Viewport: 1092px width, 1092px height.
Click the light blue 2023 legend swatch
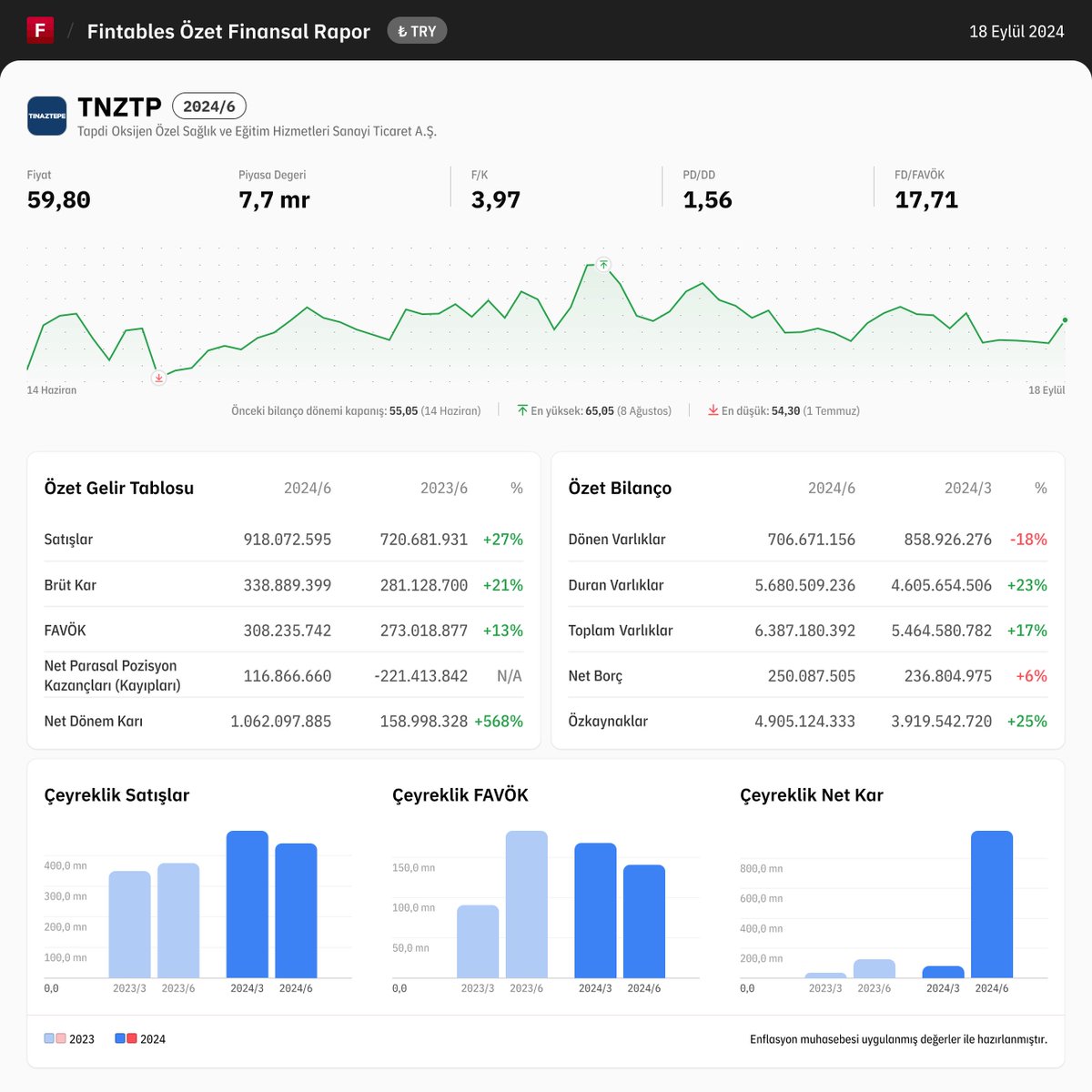(47, 1037)
